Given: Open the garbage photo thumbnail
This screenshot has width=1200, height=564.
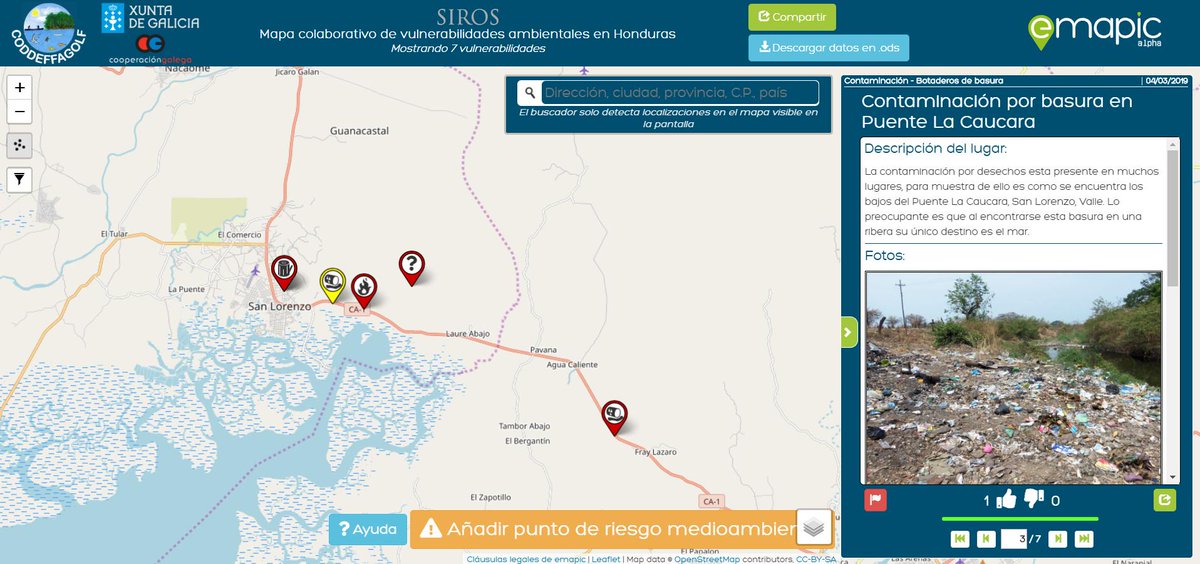Looking at the screenshot, I should [1013, 377].
